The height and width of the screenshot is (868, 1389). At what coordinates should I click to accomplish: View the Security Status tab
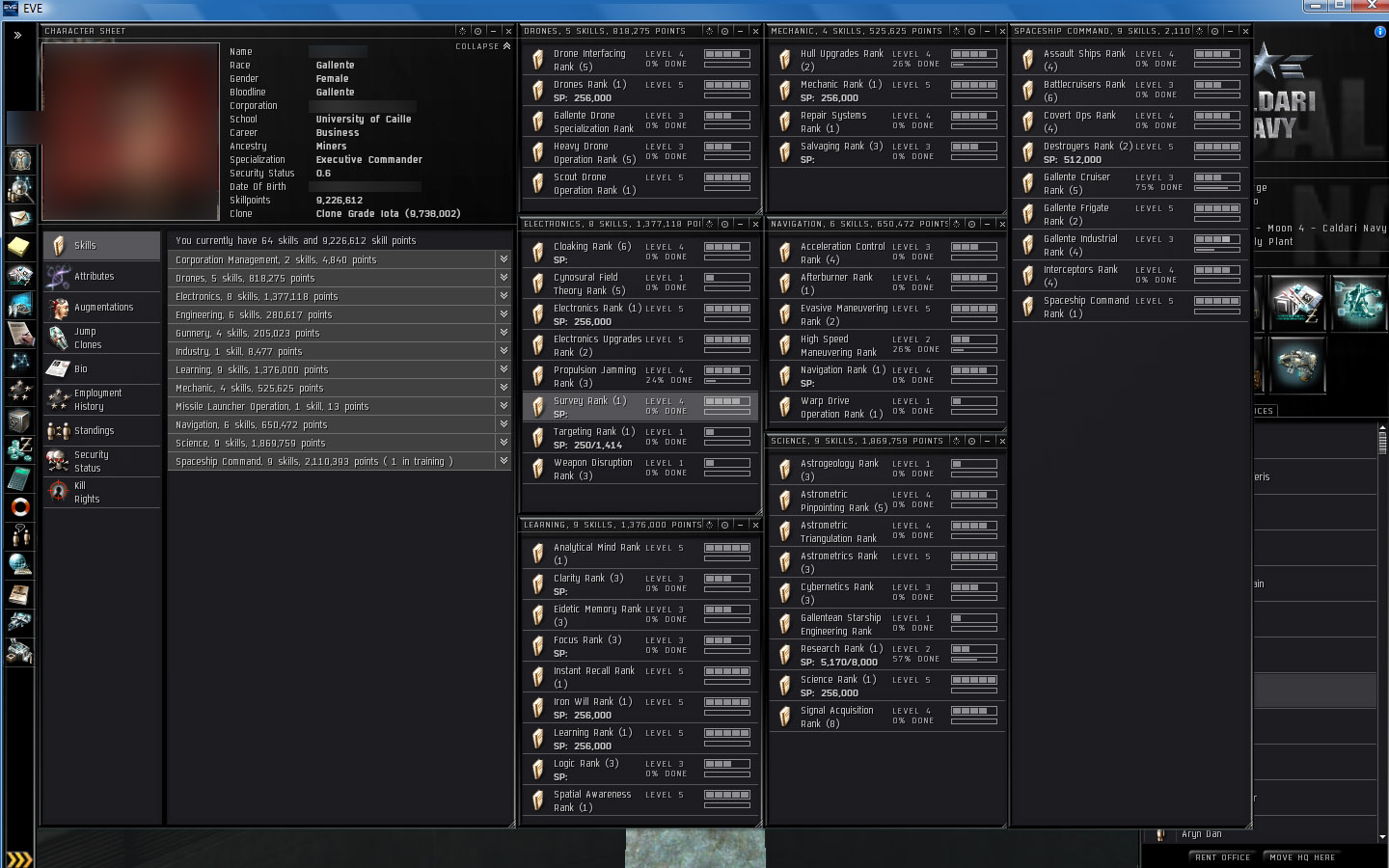[x=101, y=462]
